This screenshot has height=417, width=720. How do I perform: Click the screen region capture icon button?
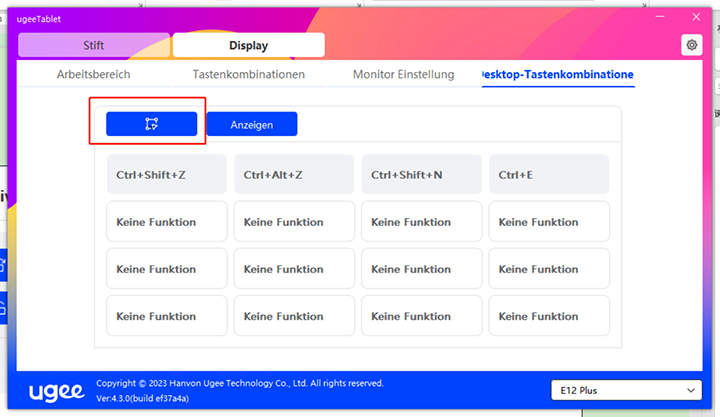[x=151, y=124]
